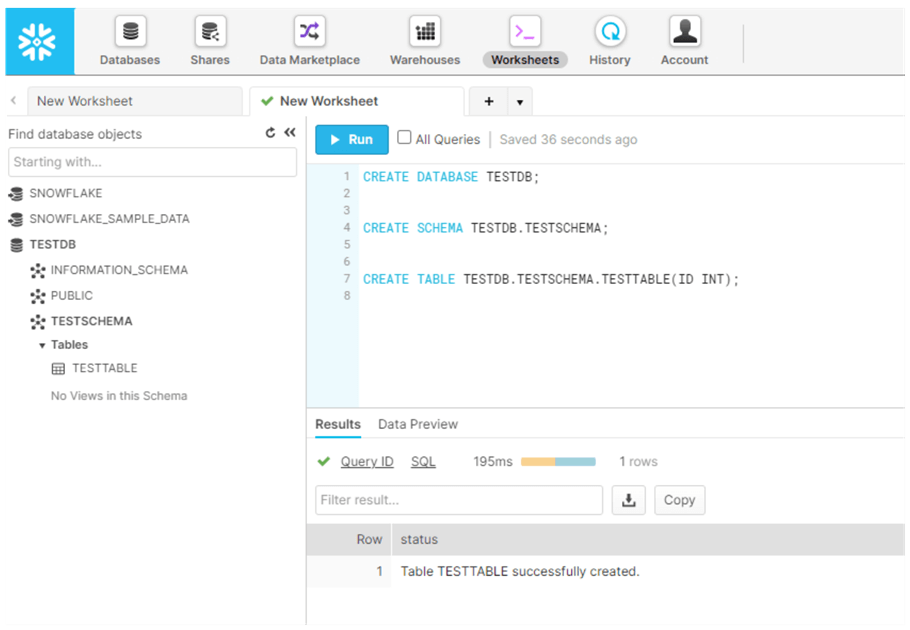Add a new worksheet with plus icon
Screen dimensions: 910x630
(x=489, y=102)
